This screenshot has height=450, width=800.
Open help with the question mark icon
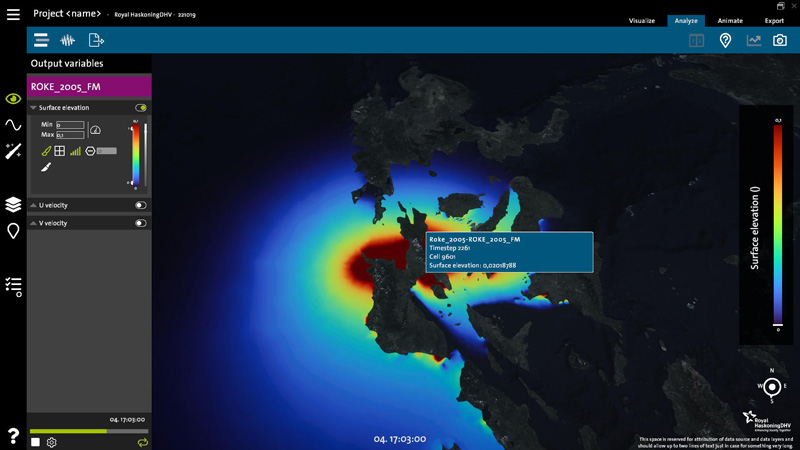pyautogui.click(x=13, y=436)
